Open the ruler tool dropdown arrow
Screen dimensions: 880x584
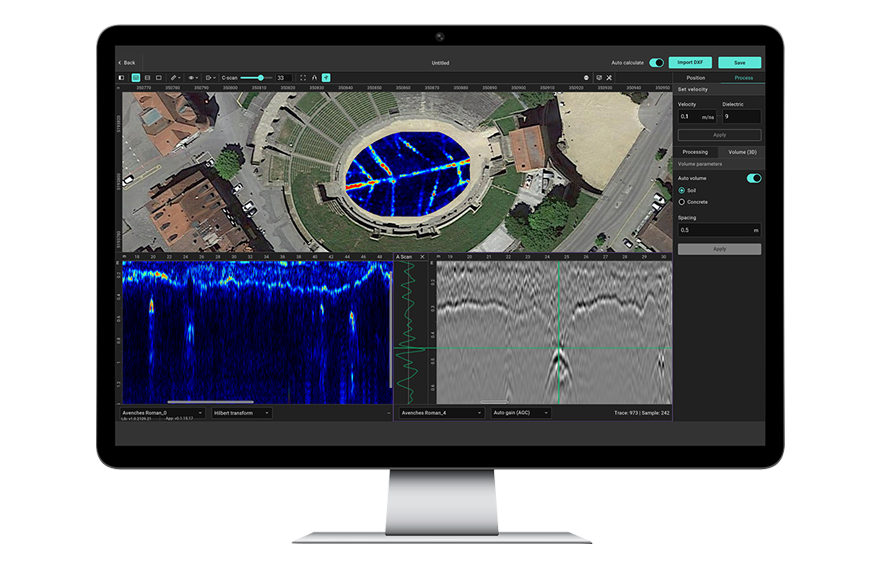[x=180, y=78]
